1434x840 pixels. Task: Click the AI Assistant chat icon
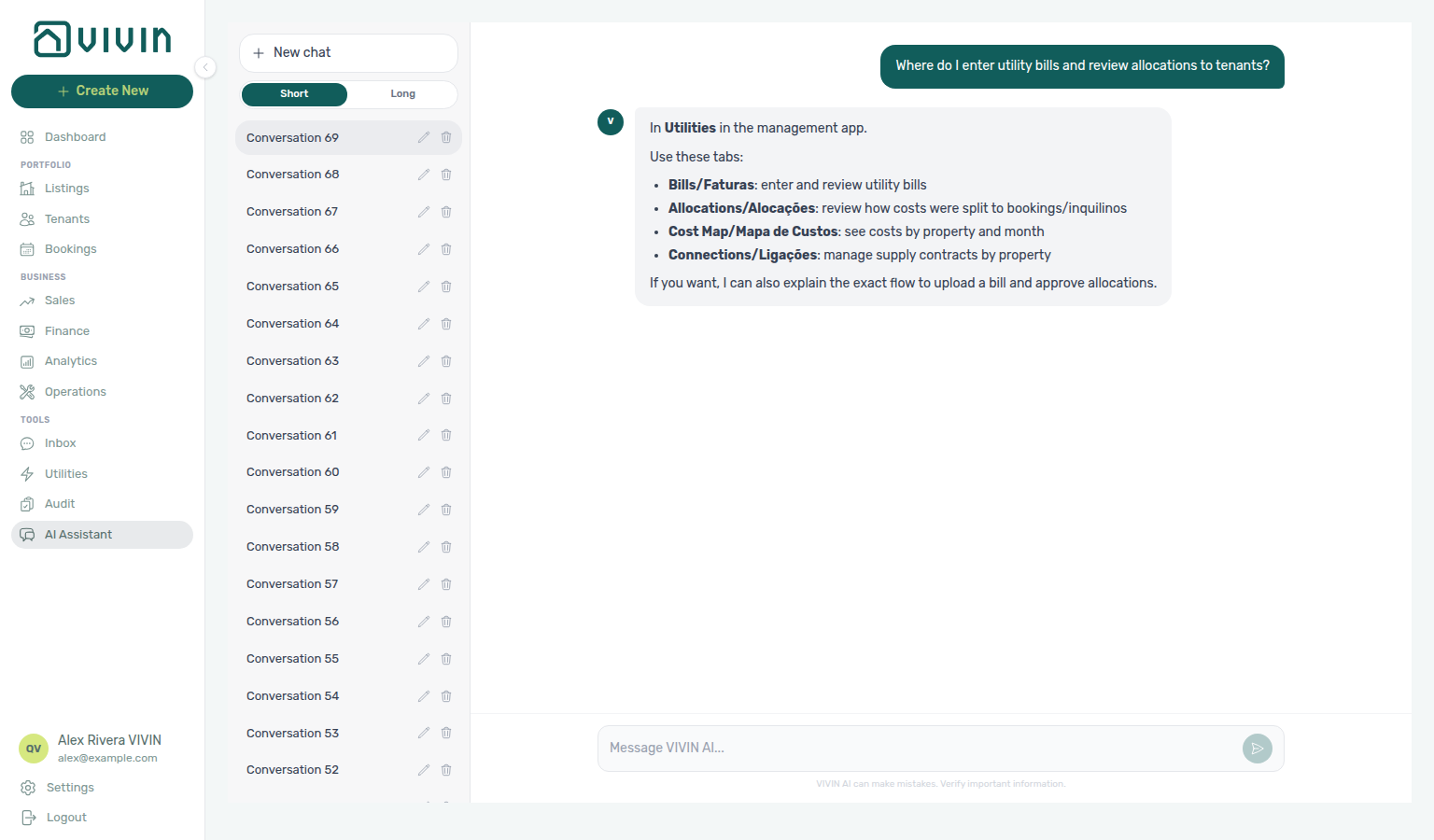point(27,535)
